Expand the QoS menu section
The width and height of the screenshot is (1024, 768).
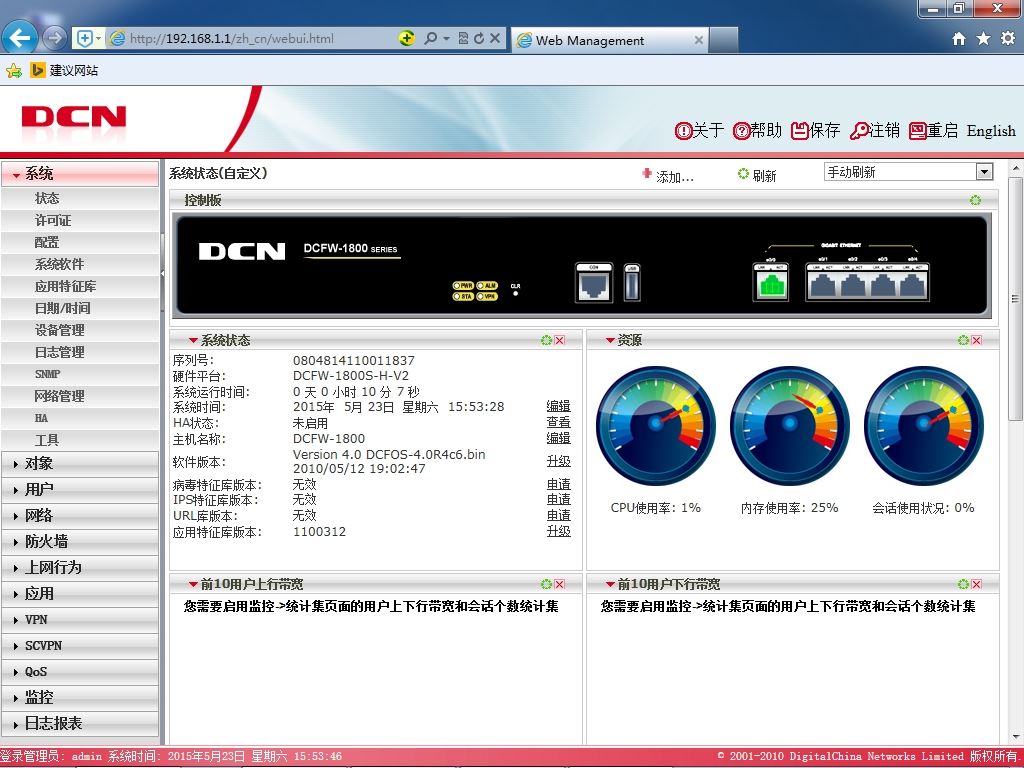(x=80, y=671)
